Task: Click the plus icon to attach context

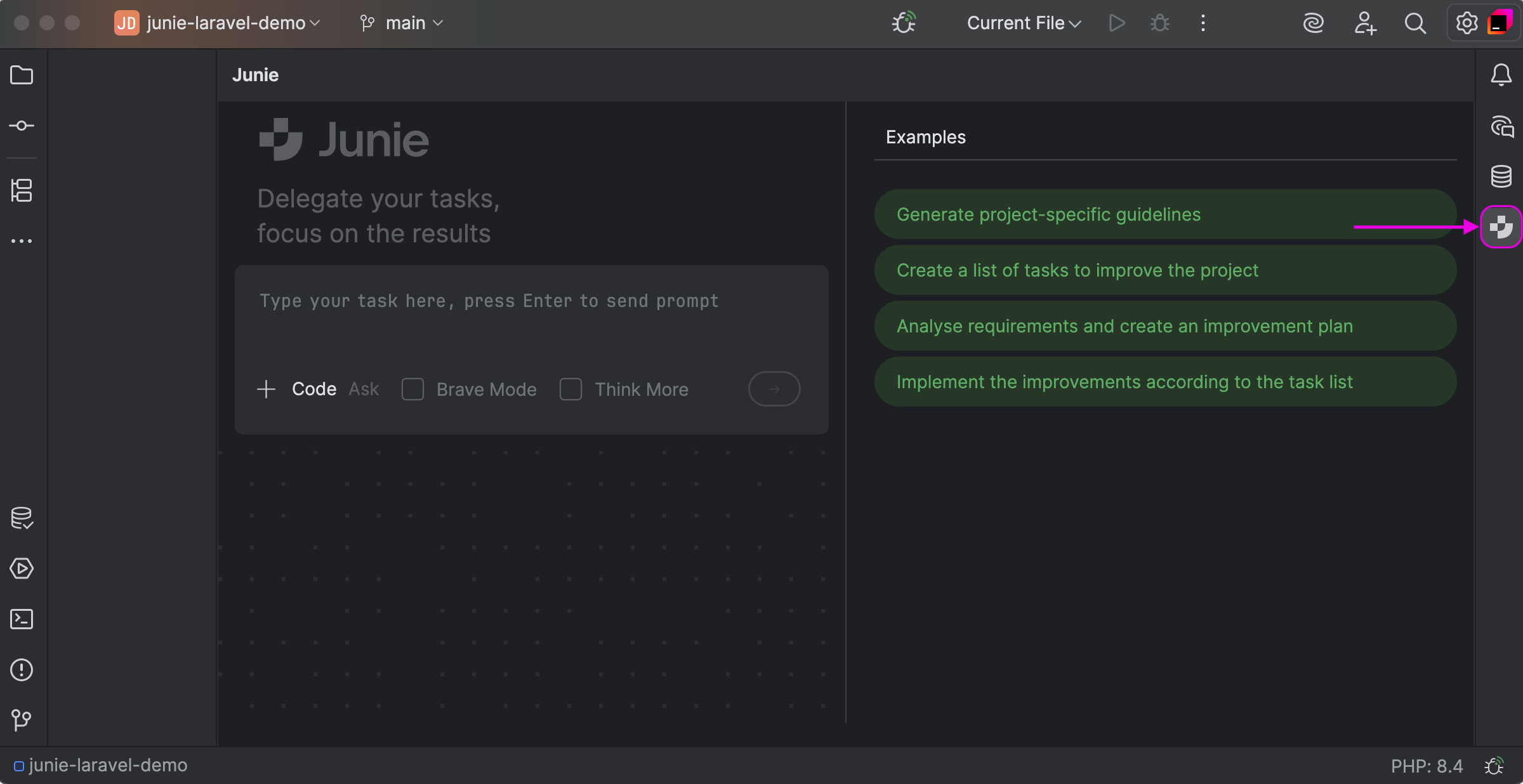Action: tap(266, 389)
